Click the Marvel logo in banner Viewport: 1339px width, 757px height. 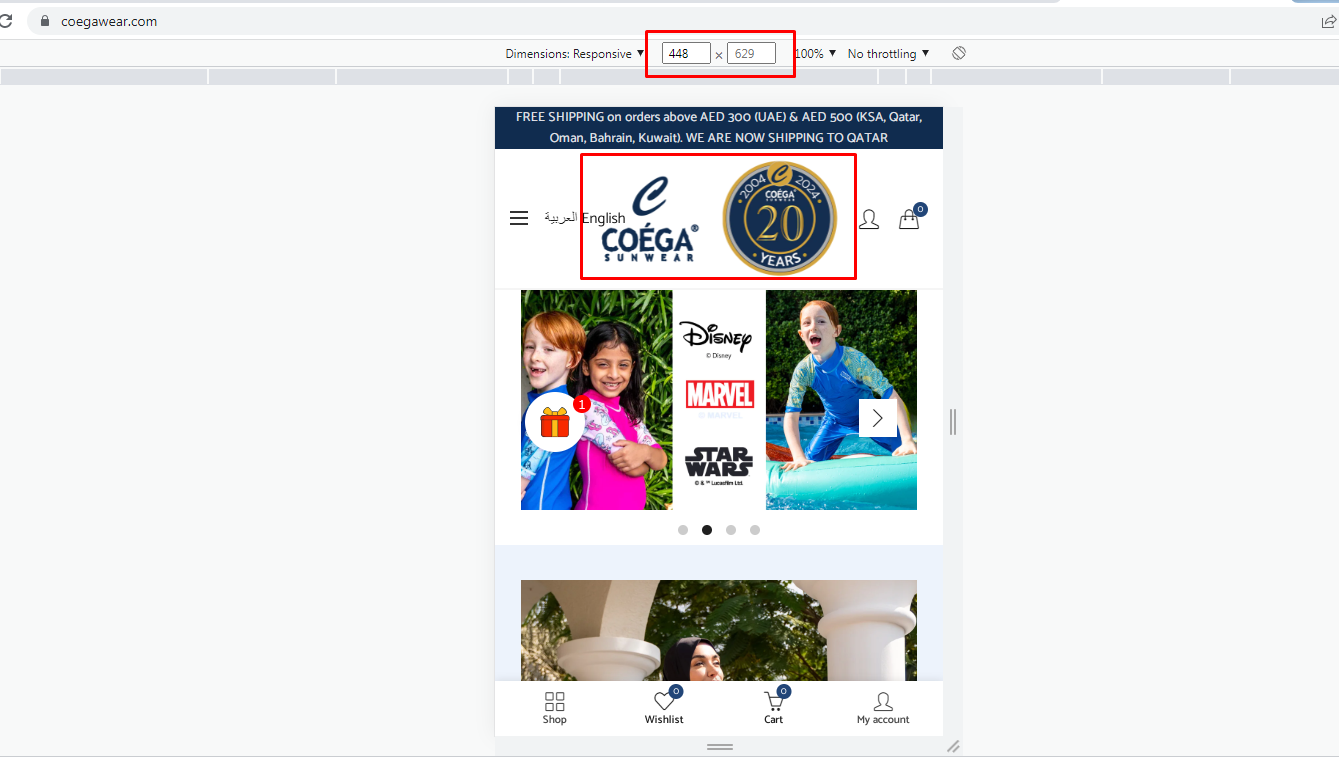click(x=720, y=394)
